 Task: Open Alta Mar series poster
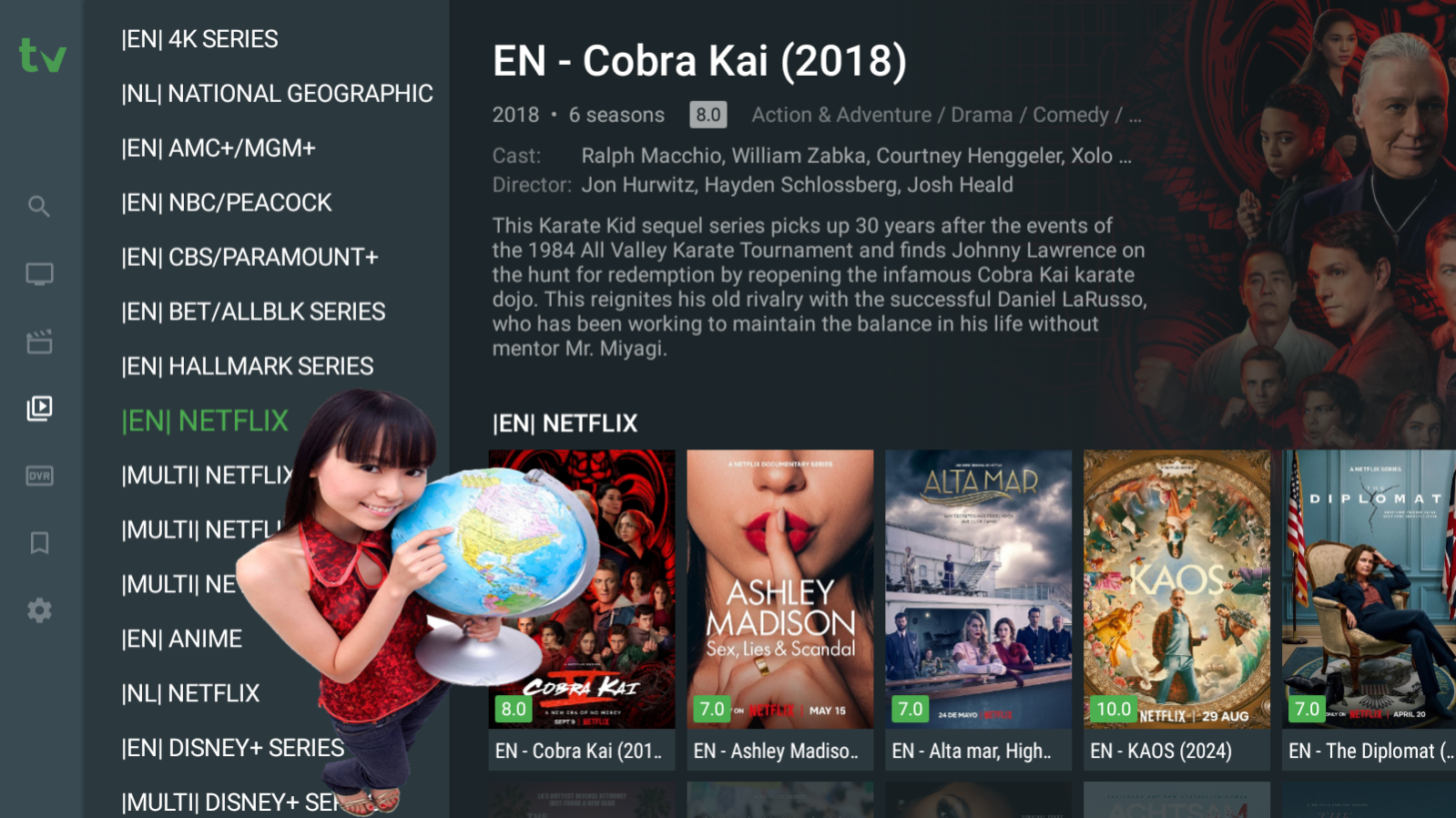[x=979, y=609]
